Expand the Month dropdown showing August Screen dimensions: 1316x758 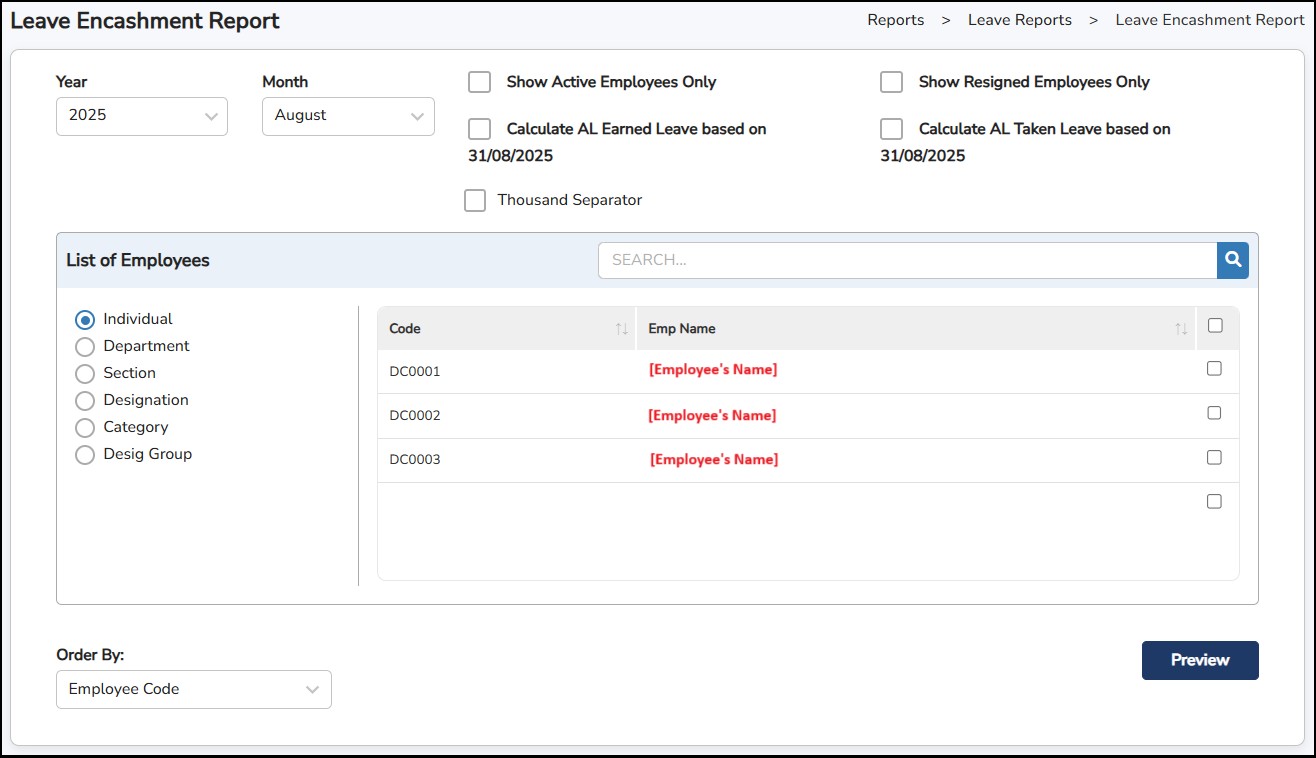point(348,116)
